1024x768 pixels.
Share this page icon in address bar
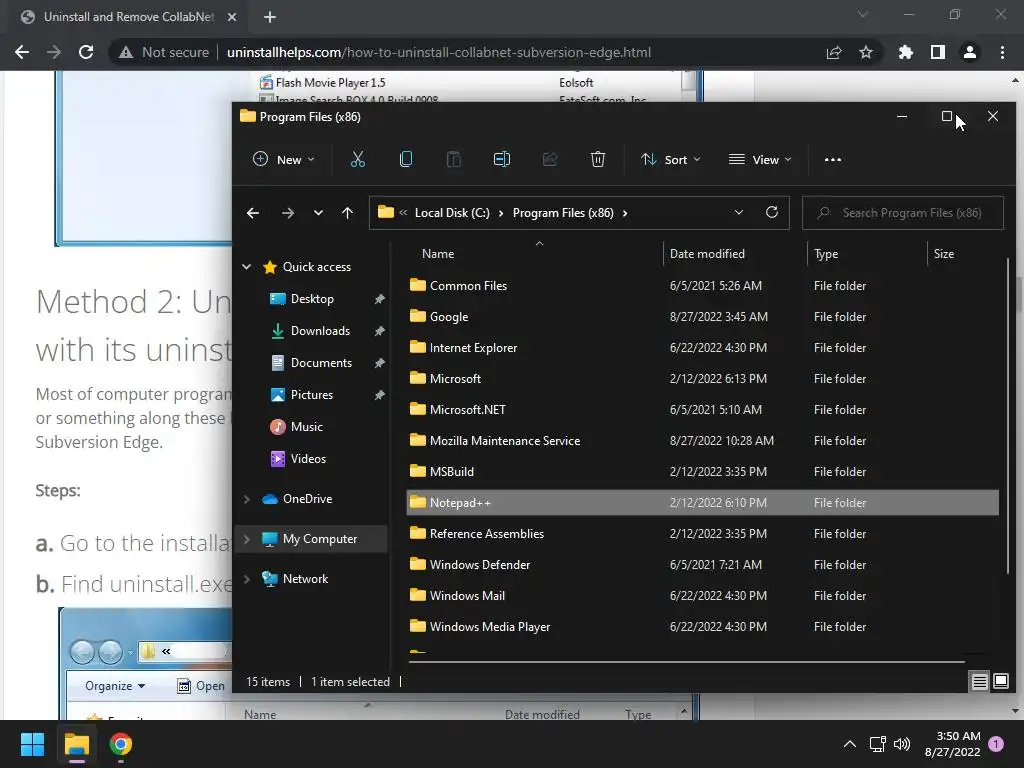pos(833,52)
